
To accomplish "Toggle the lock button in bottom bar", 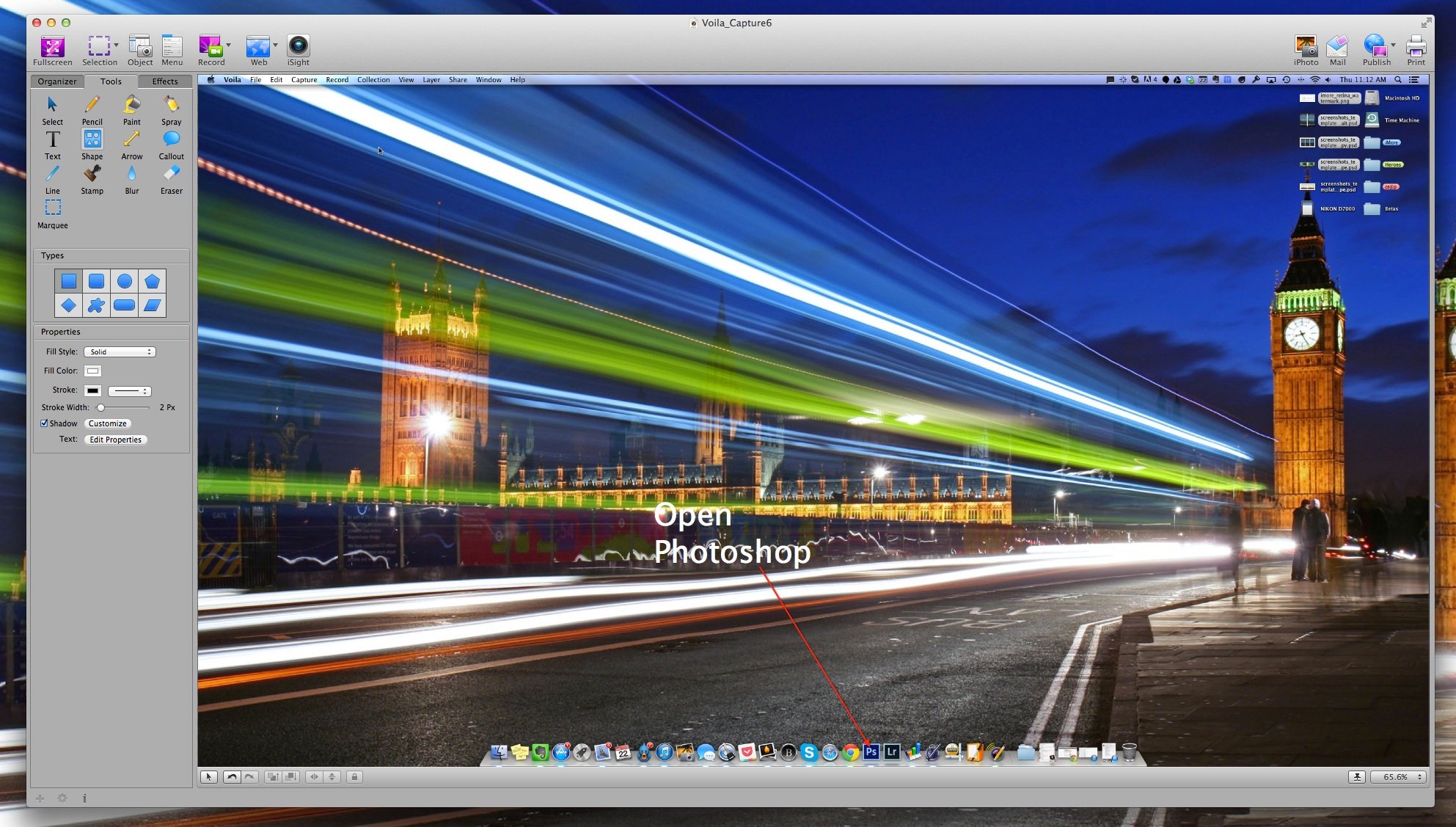I will point(354,776).
